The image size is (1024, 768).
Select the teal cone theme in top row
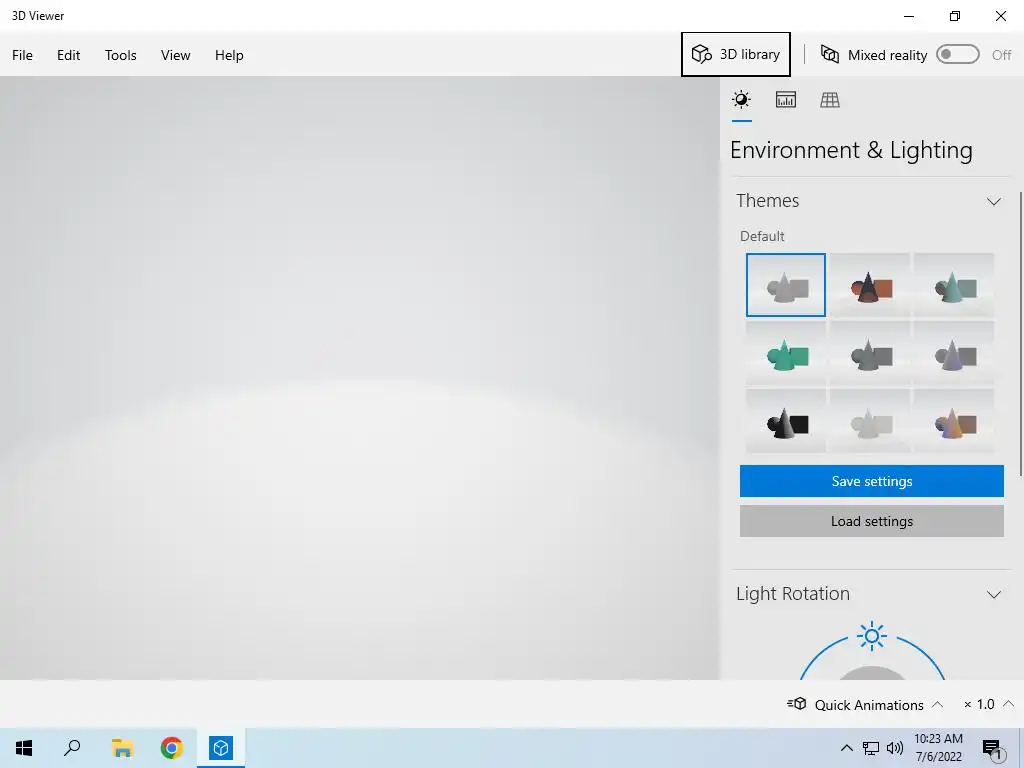pyautogui.click(x=954, y=285)
